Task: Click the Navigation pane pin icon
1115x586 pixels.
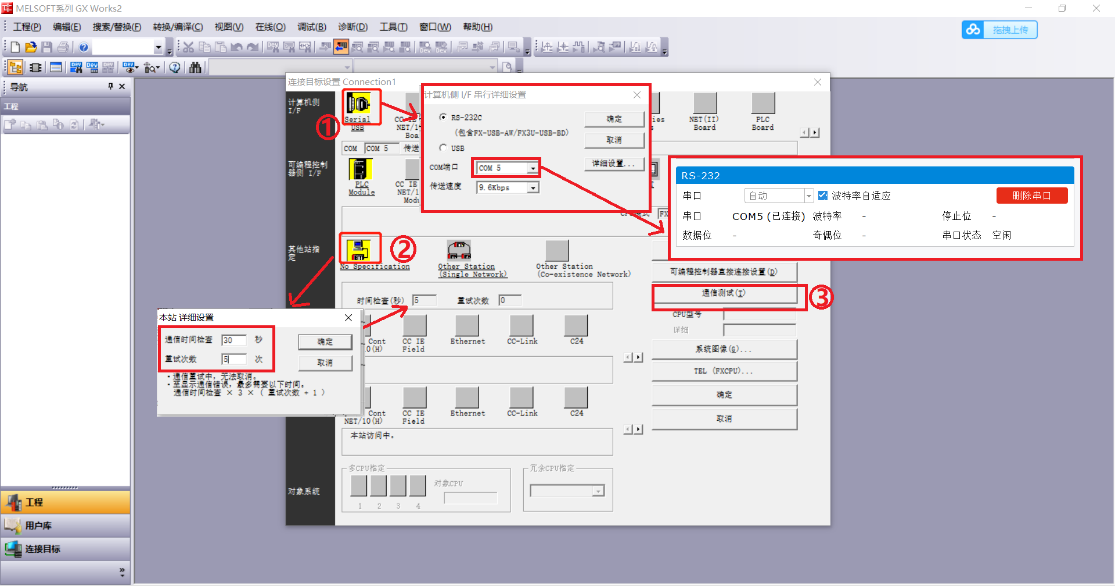Action: click(x=110, y=87)
